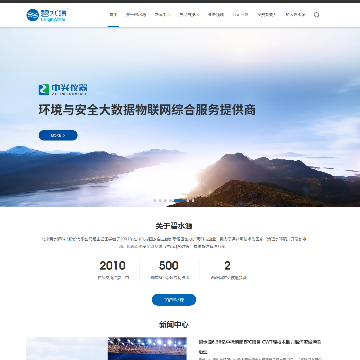Open the last nav item before search icon
Image resolution: width=360 pixels, height=360 pixels.
point(295,15)
